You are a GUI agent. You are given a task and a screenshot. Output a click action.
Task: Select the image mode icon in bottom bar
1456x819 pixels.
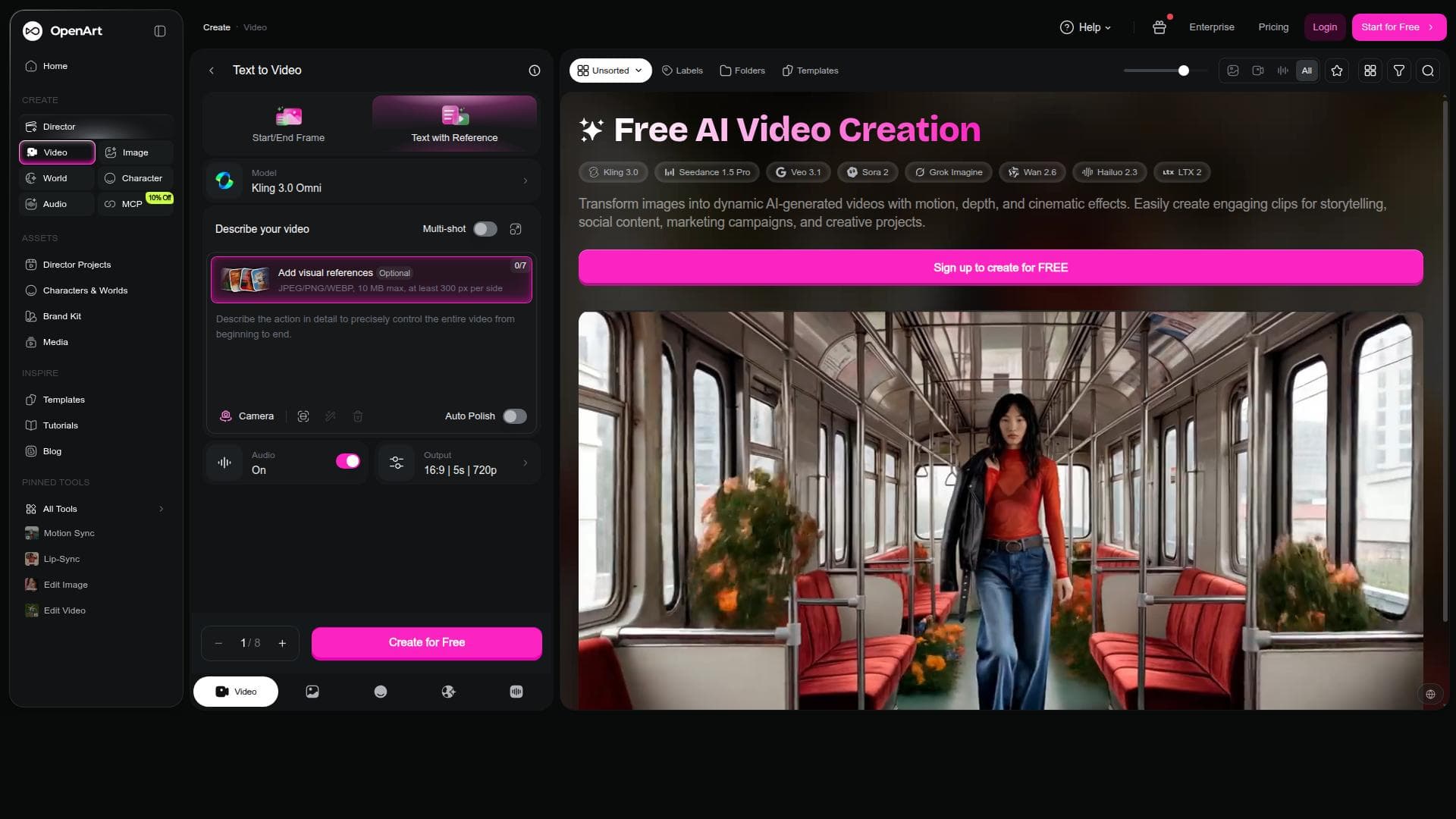click(x=312, y=692)
